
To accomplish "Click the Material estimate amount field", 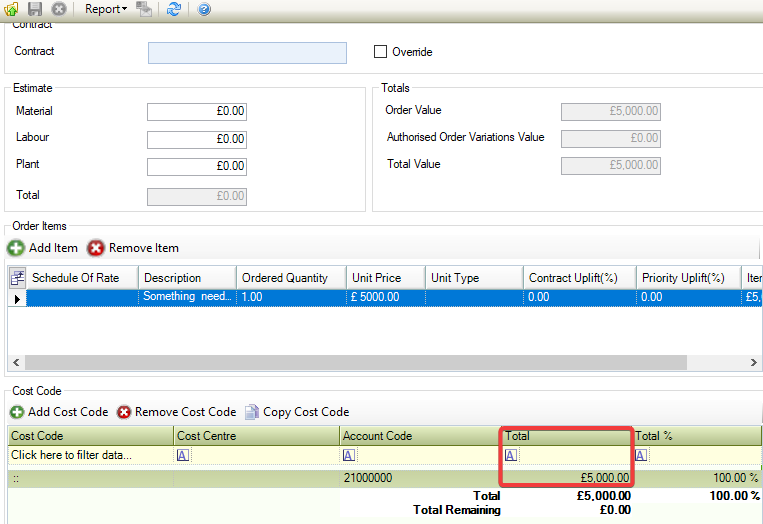I will tap(196, 112).
